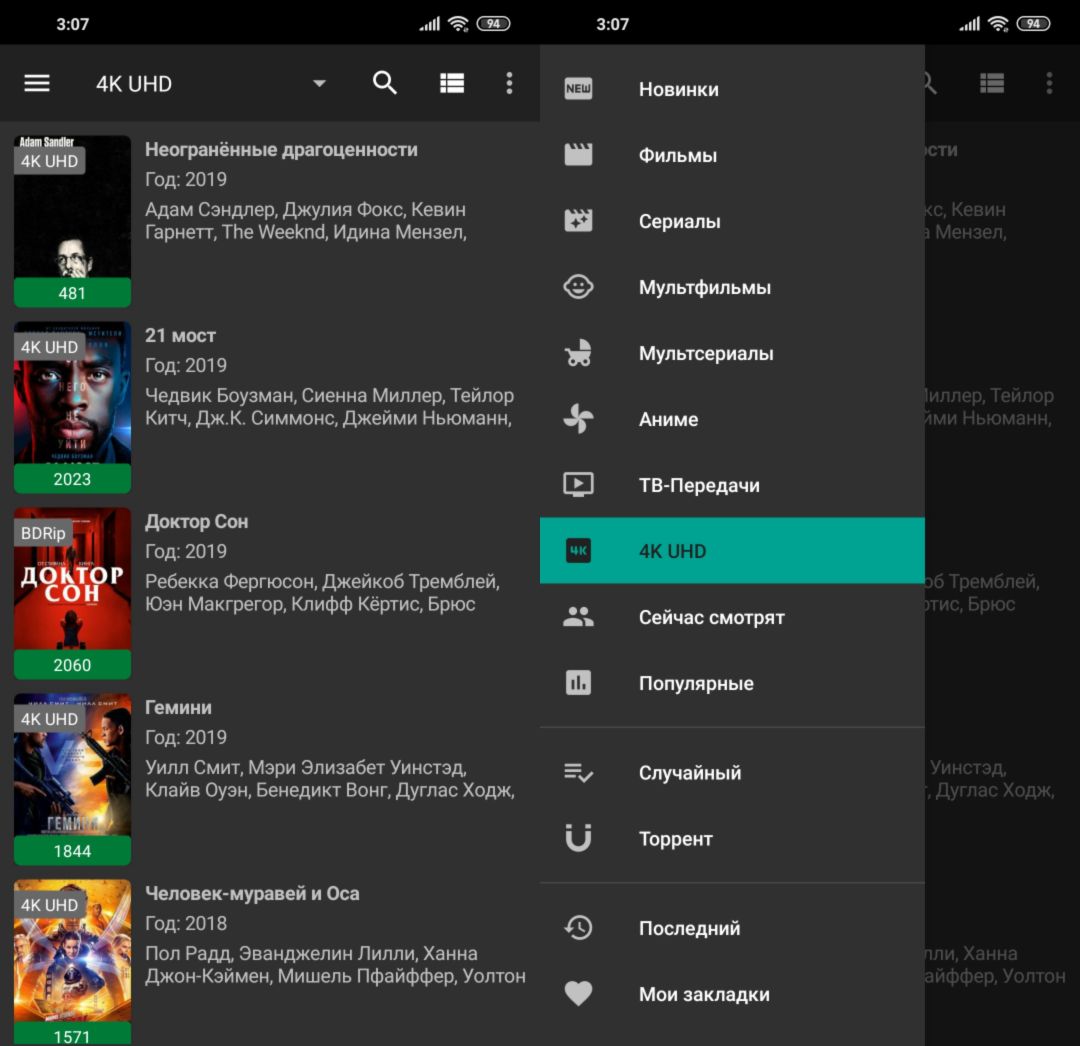Open the hamburger navigation menu
The width and height of the screenshot is (1080, 1046).
click(37, 84)
